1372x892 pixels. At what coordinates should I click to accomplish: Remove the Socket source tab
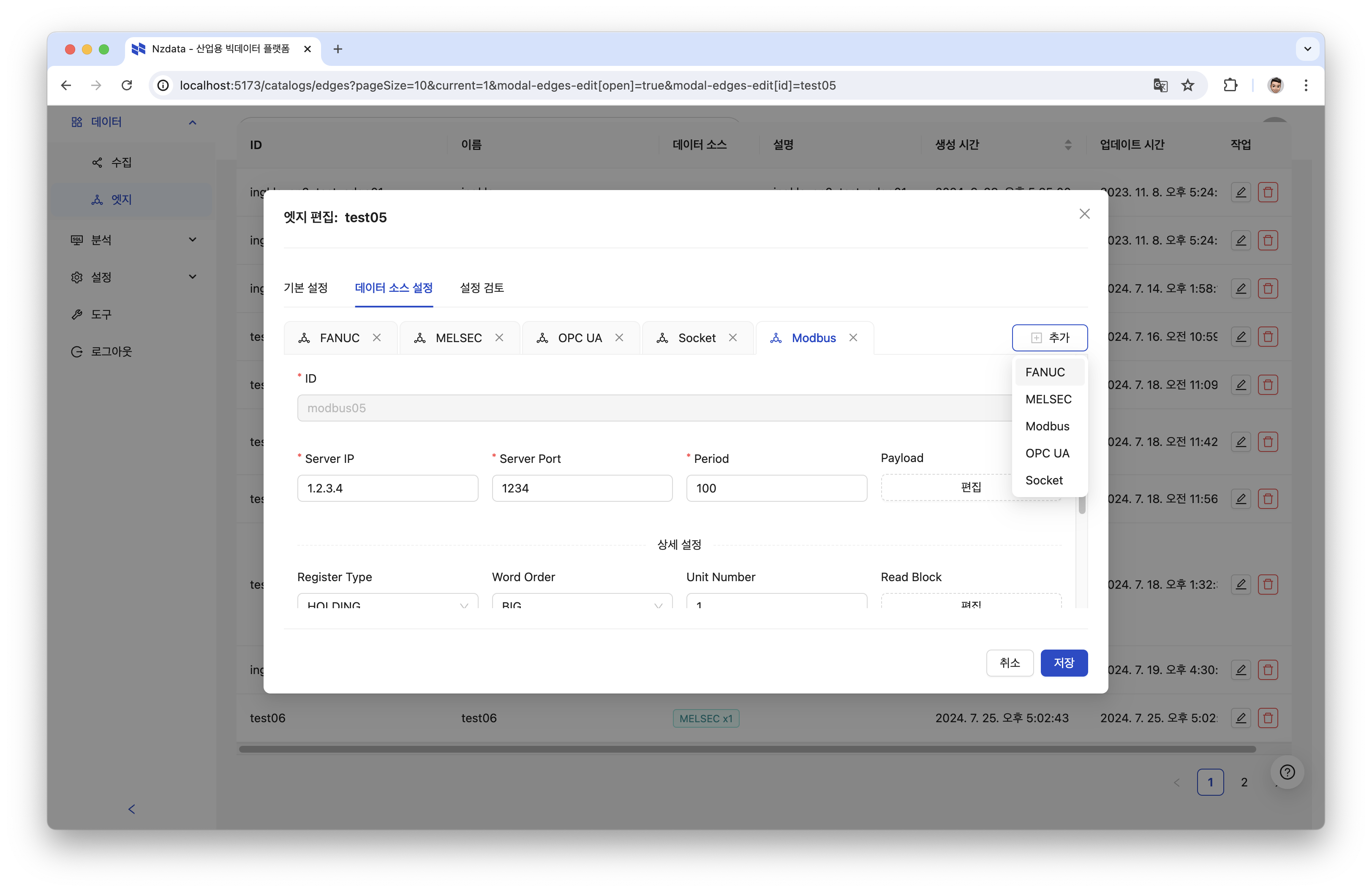click(x=733, y=338)
